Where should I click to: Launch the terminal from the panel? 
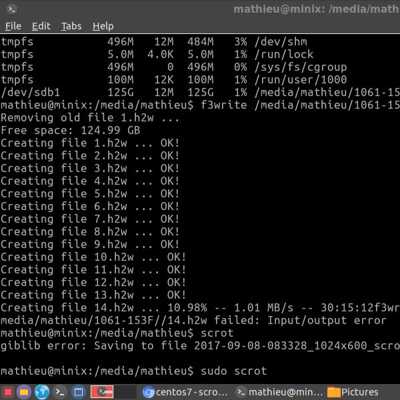point(60,392)
